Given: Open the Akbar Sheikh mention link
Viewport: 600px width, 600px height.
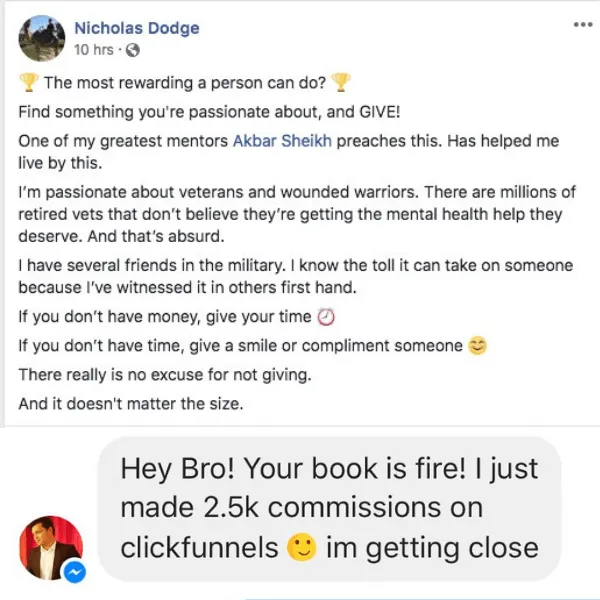Looking at the screenshot, I should pos(282,141).
